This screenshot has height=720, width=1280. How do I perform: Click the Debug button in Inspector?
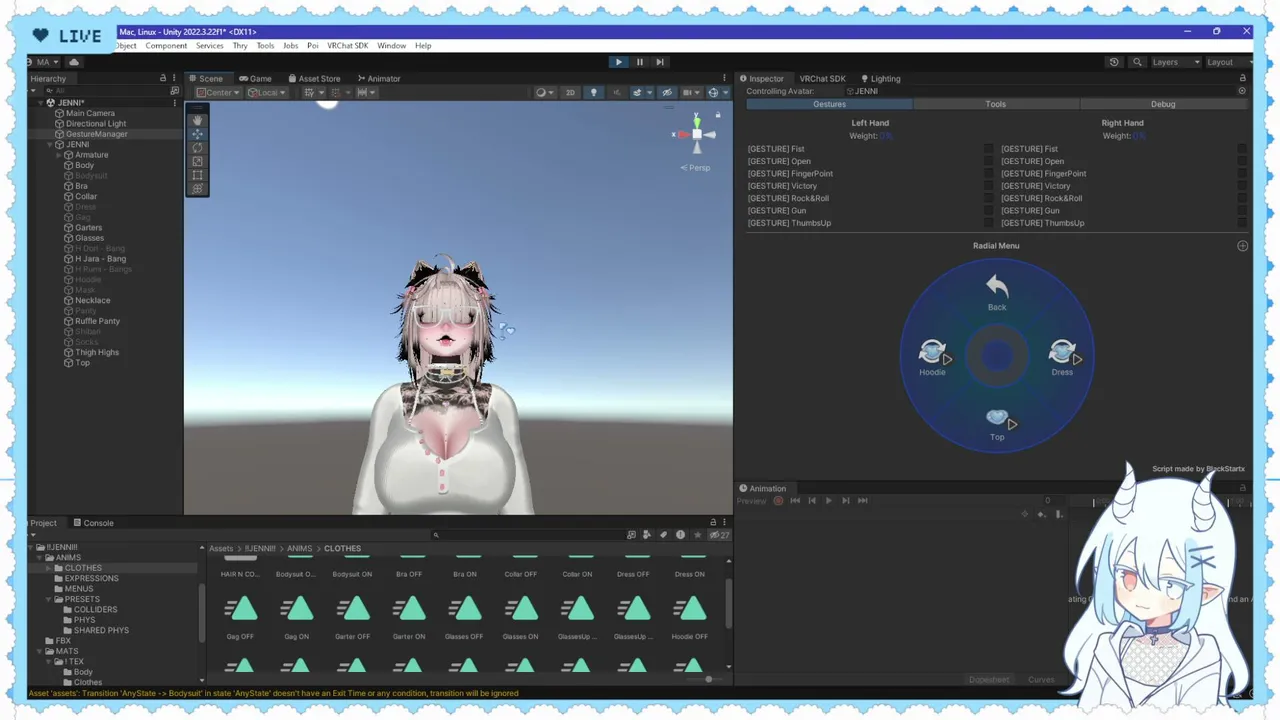click(1163, 104)
